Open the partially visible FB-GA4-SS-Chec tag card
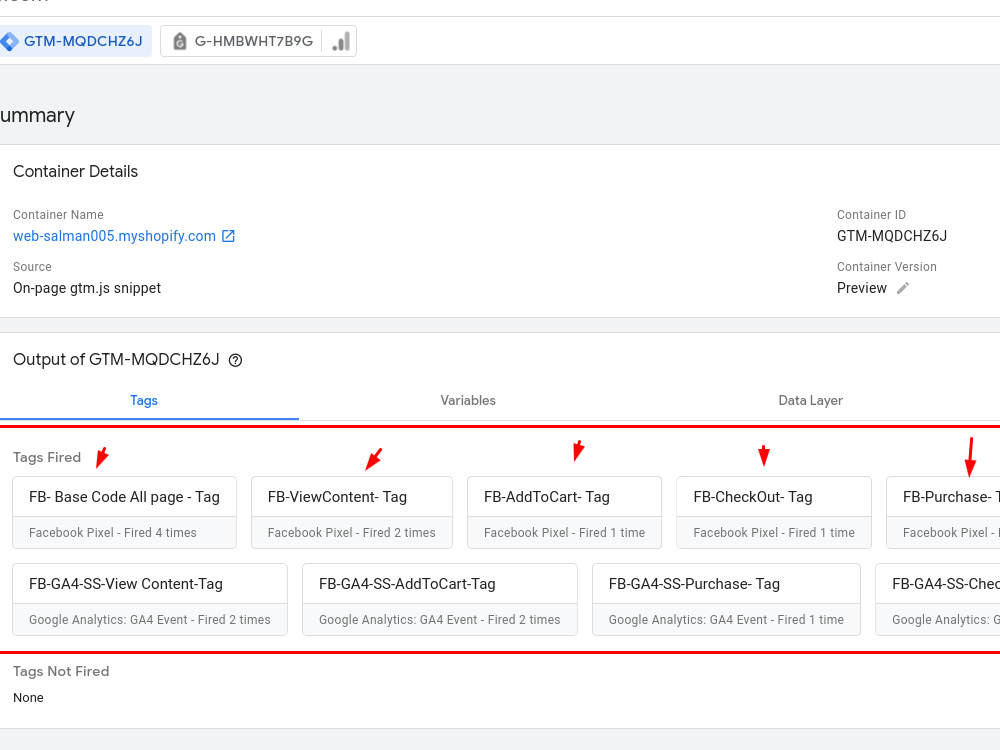The height and width of the screenshot is (750, 1000). (x=938, y=599)
